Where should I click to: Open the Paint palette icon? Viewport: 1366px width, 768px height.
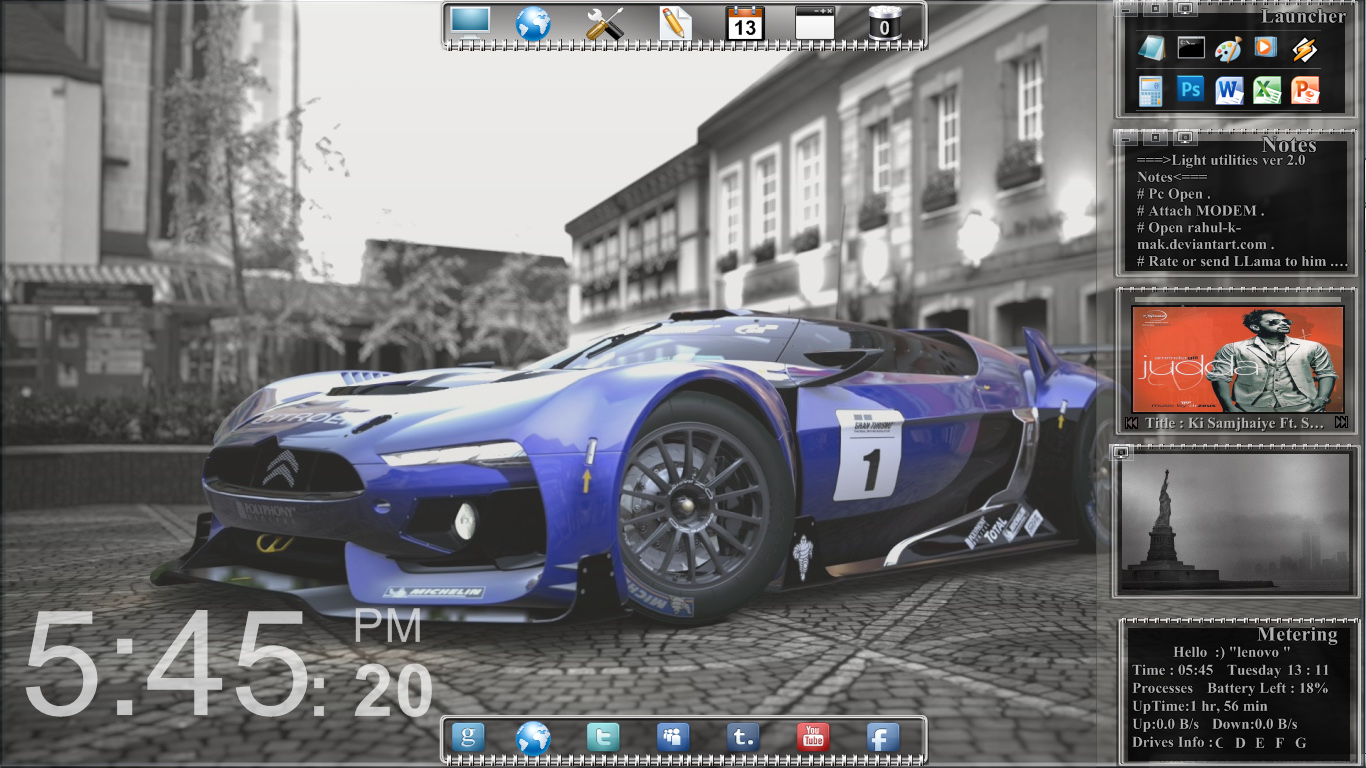click(x=1228, y=48)
